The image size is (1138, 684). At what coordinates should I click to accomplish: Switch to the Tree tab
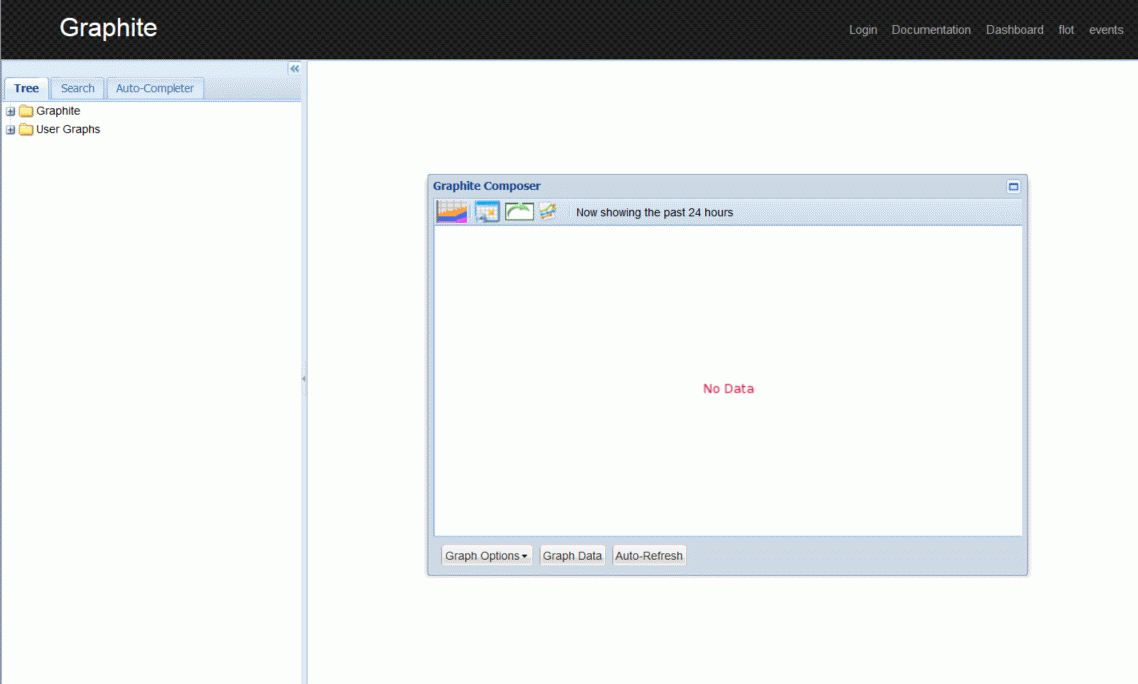coord(26,88)
